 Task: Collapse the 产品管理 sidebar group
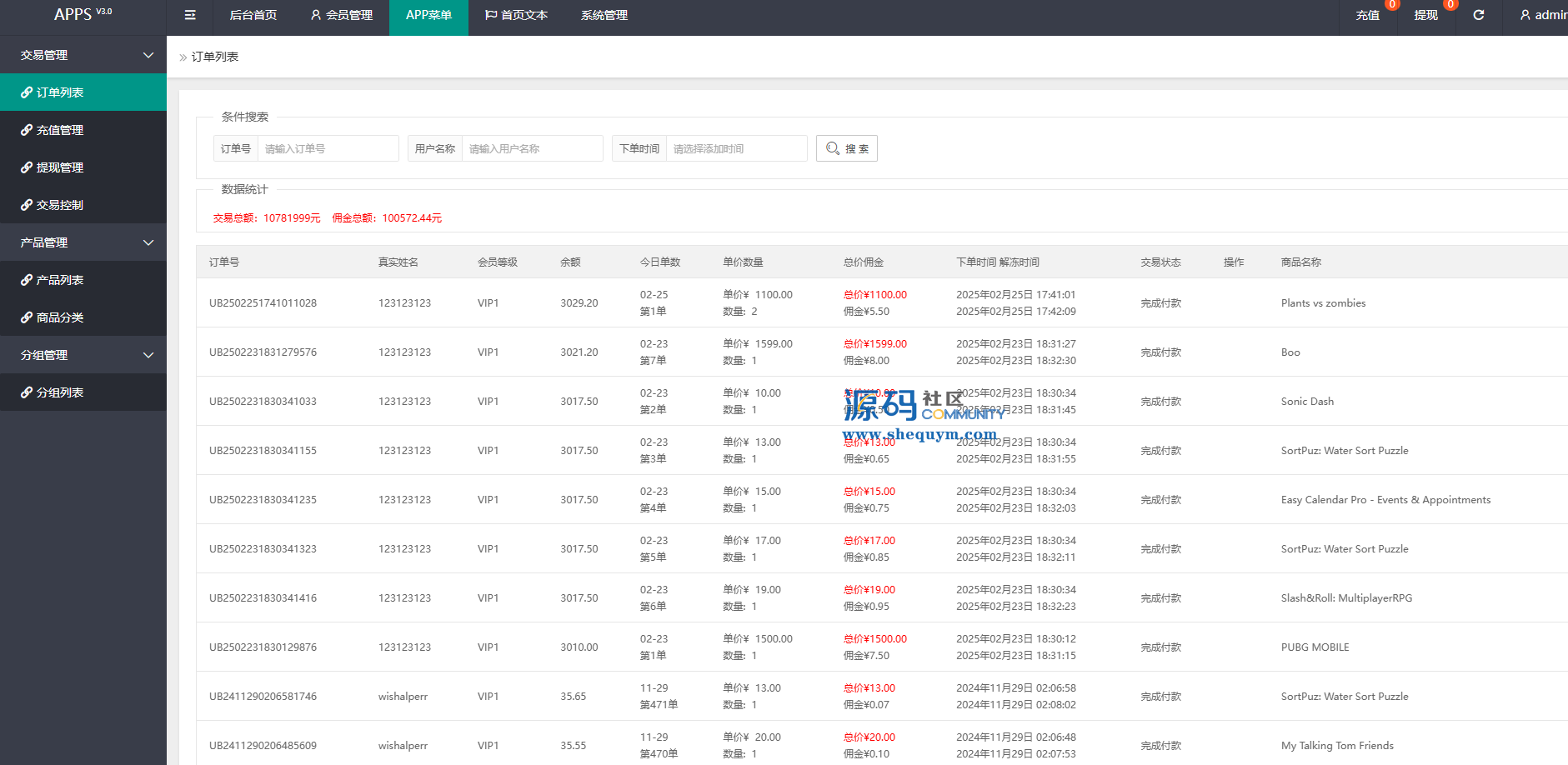pos(83,242)
